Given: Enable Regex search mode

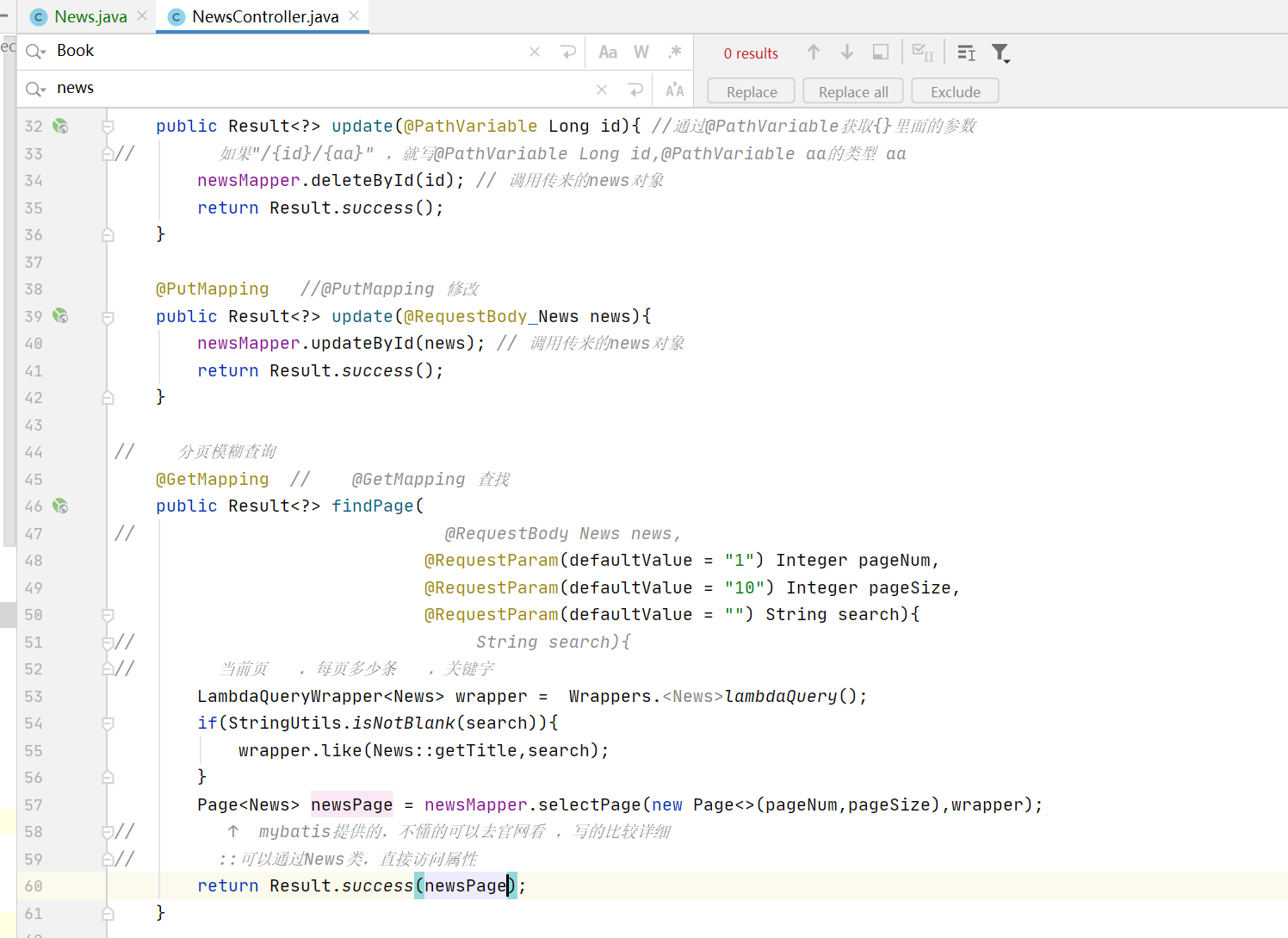Looking at the screenshot, I should tap(675, 52).
